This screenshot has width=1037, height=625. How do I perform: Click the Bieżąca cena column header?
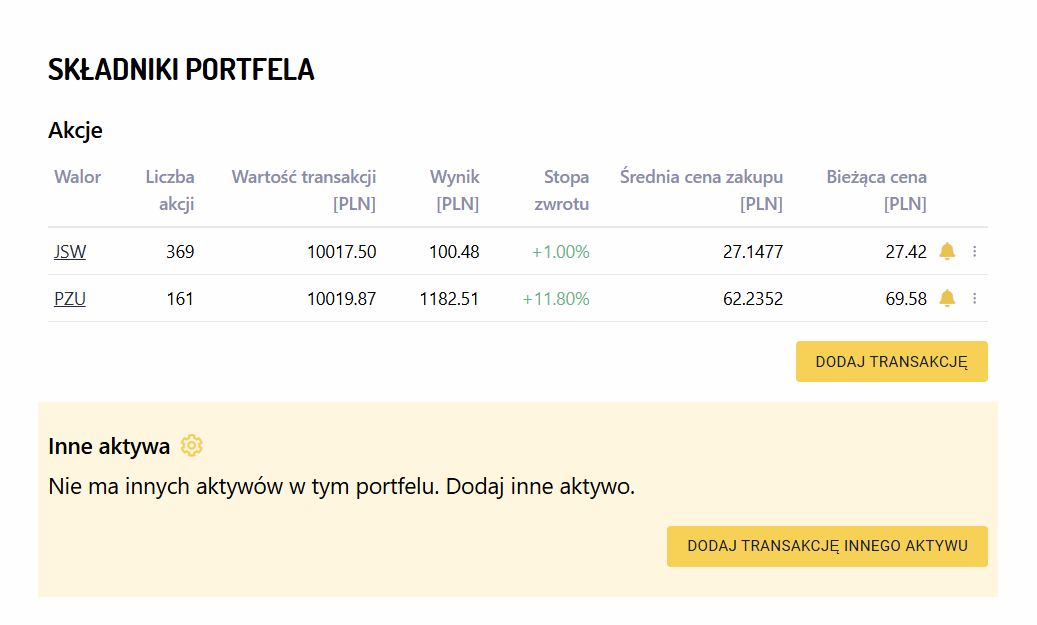pyautogui.click(x=876, y=190)
